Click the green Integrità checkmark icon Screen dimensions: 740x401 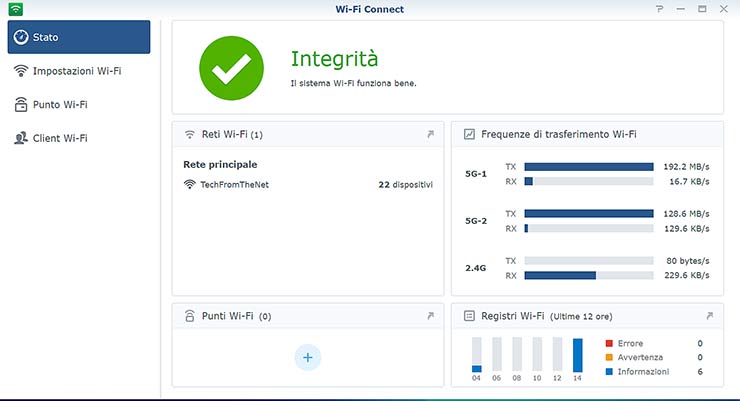pyautogui.click(x=231, y=67)
